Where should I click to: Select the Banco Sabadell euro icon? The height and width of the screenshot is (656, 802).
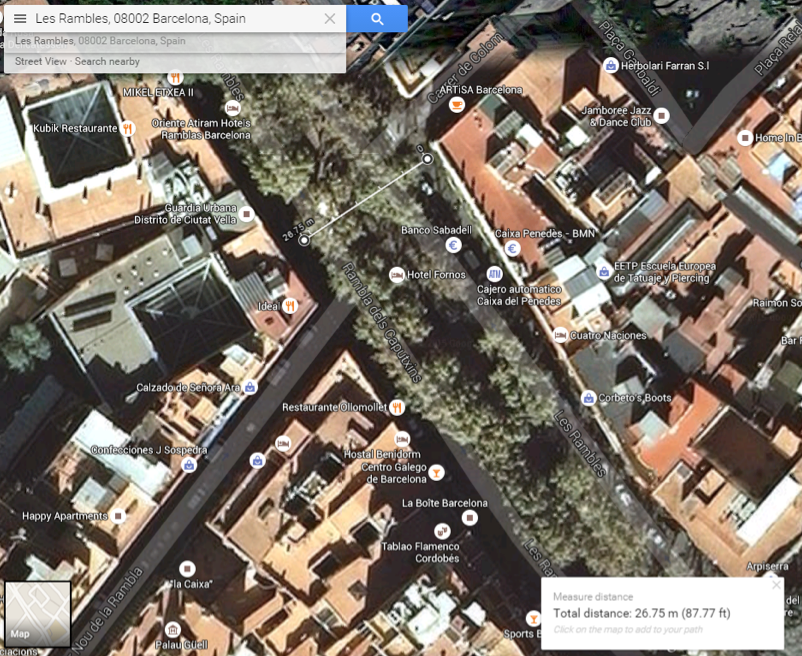pyautogui.click(x=453, y=245)
